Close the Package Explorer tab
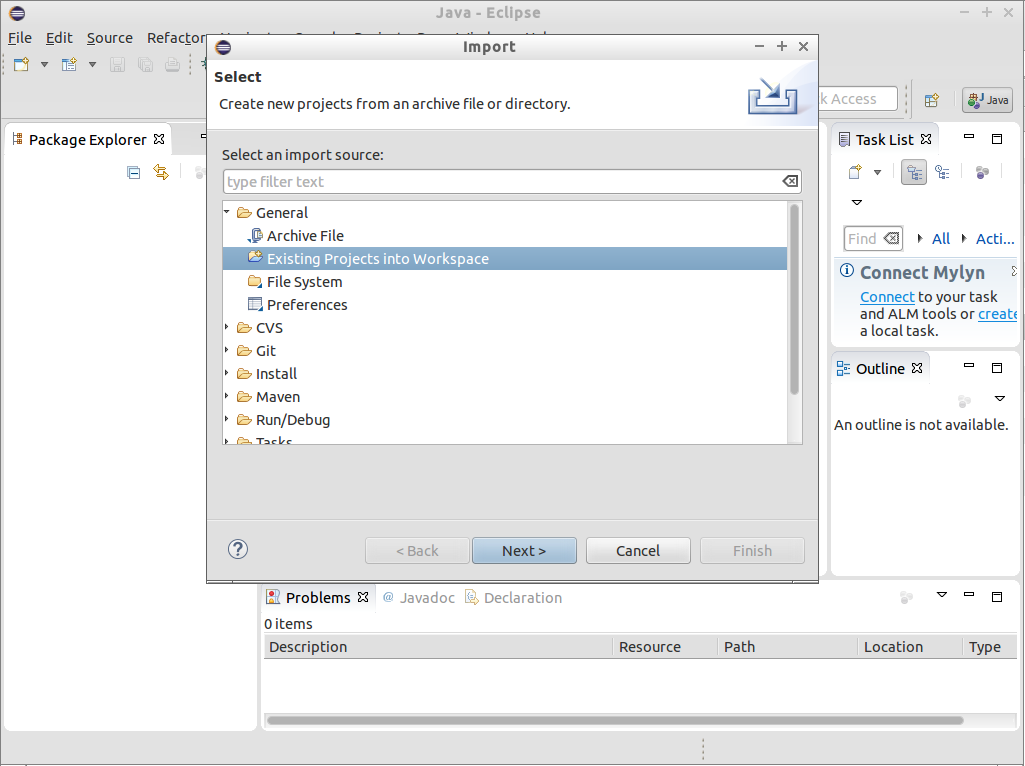1025x766 pixels. [x=159, y=139]
